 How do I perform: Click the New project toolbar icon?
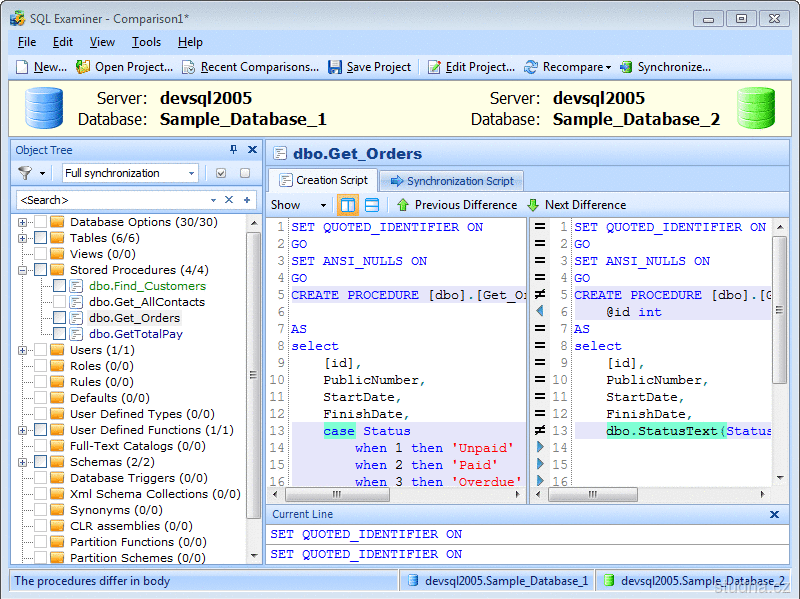[22, 67]
